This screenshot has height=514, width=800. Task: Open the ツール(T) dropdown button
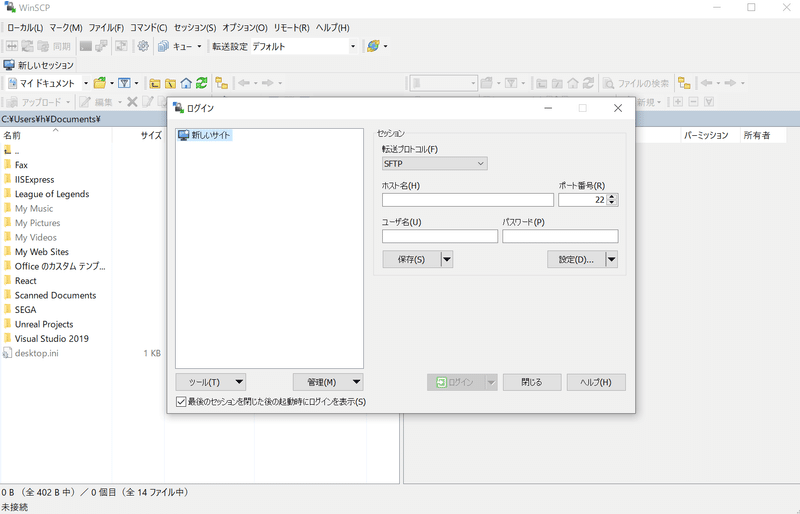(211, 382)
